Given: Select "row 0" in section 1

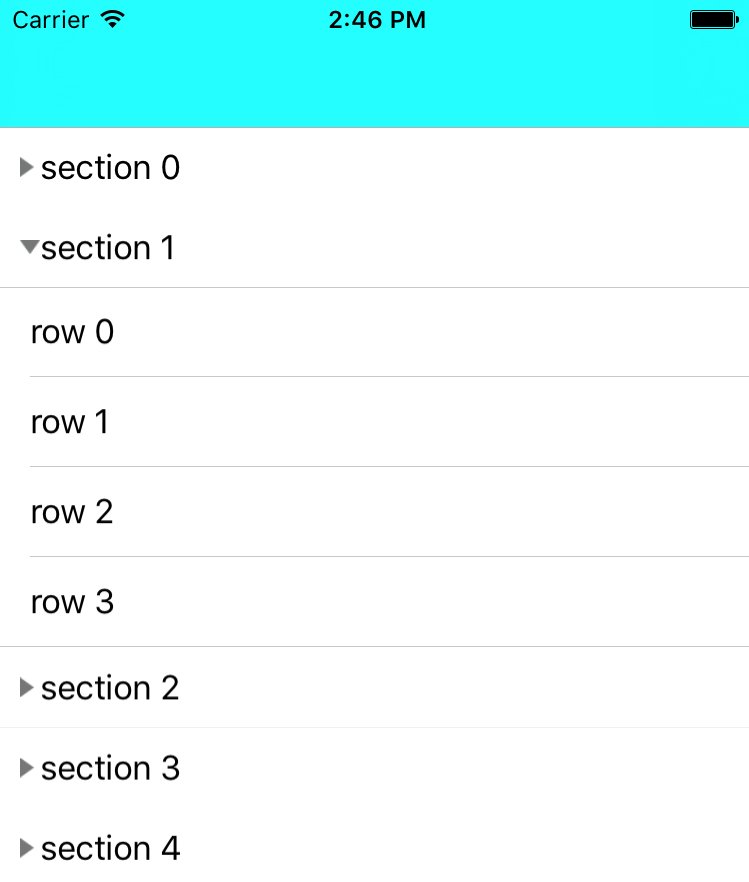Looking at the screenshot, I should tap(73, 332).
